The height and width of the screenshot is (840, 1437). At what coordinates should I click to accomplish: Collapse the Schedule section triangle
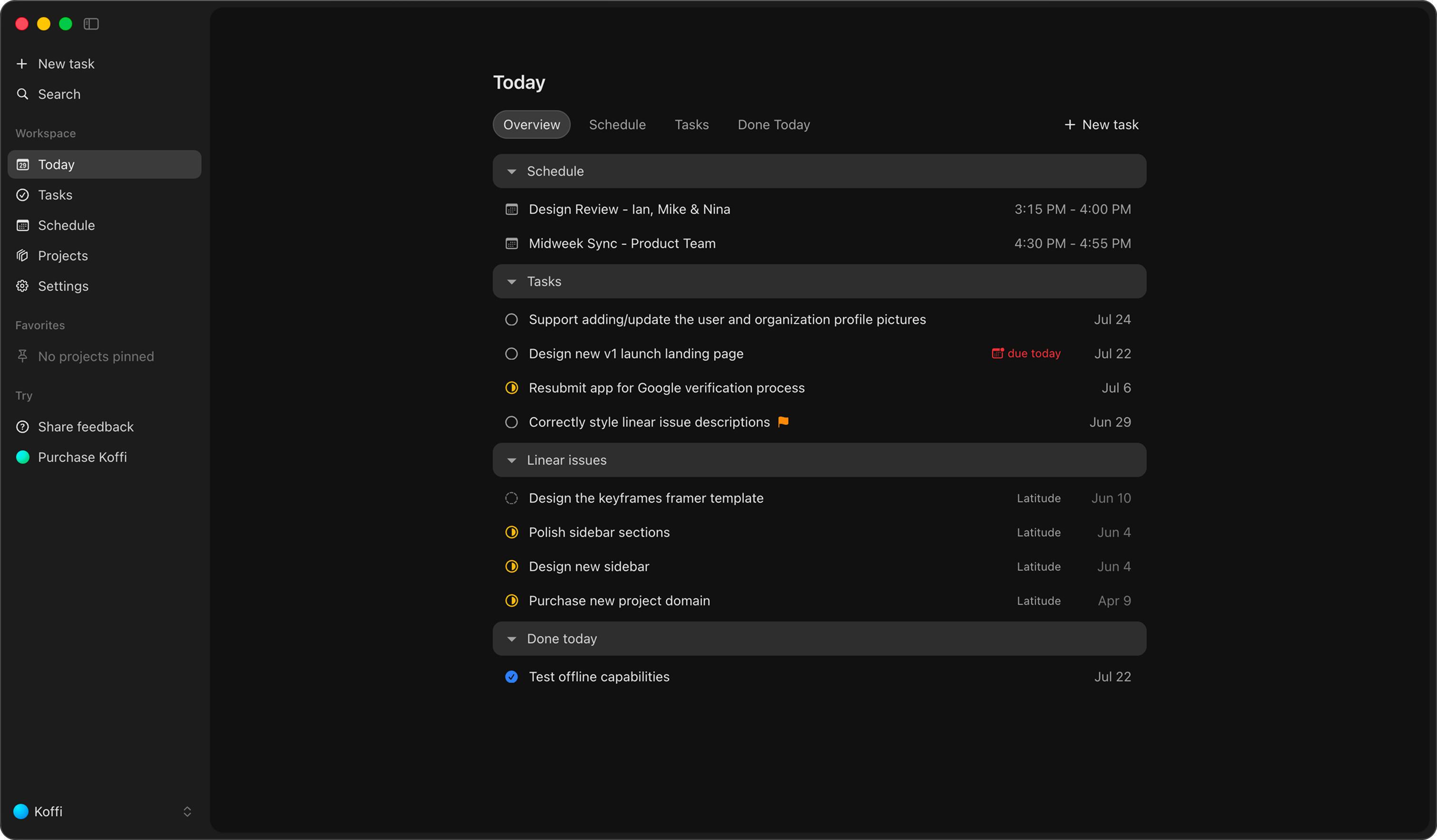click(x=511, y=172)
